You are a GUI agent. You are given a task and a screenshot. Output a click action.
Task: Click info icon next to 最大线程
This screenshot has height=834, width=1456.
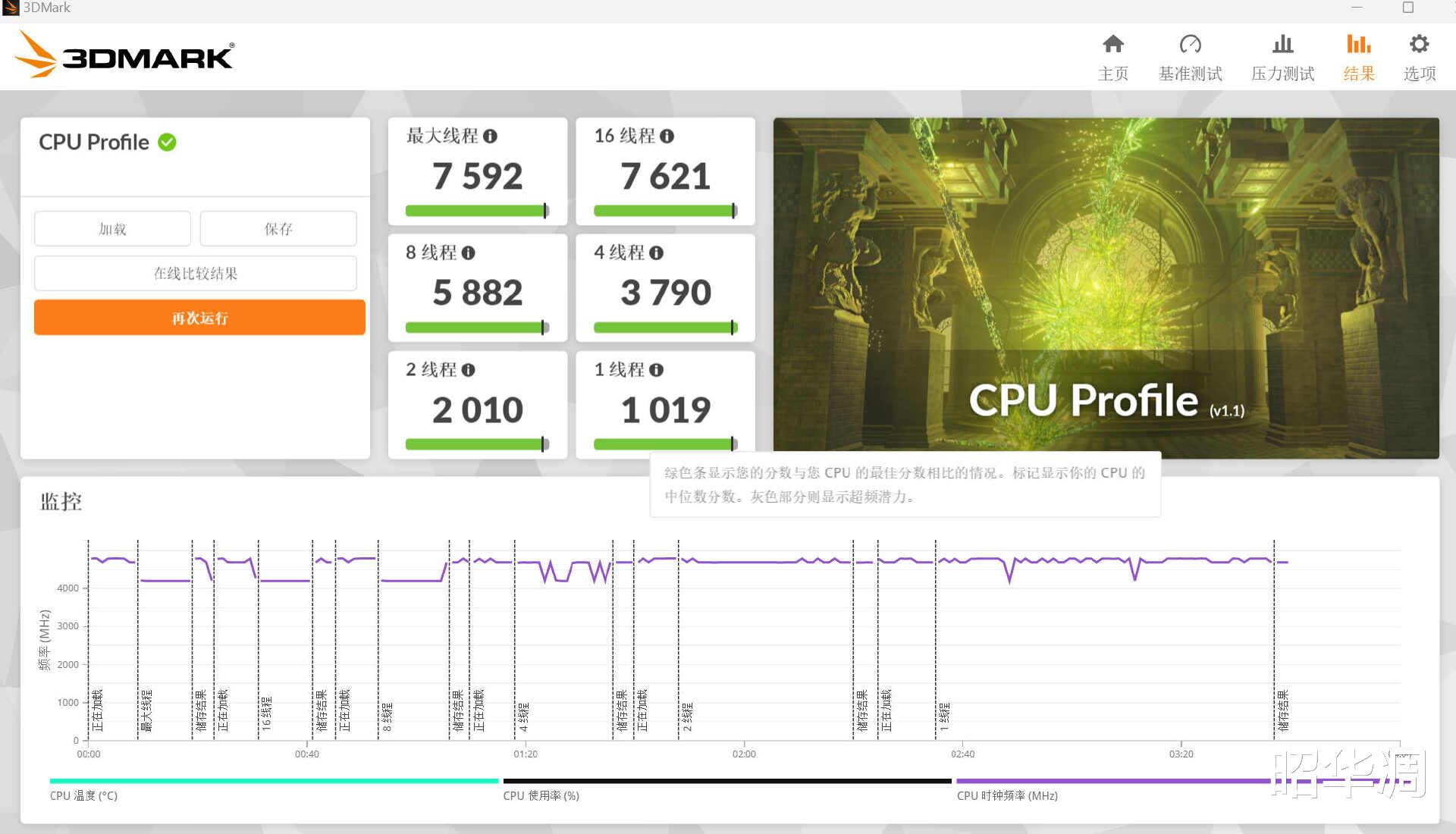pyautogui.click(x=490, y=136)
